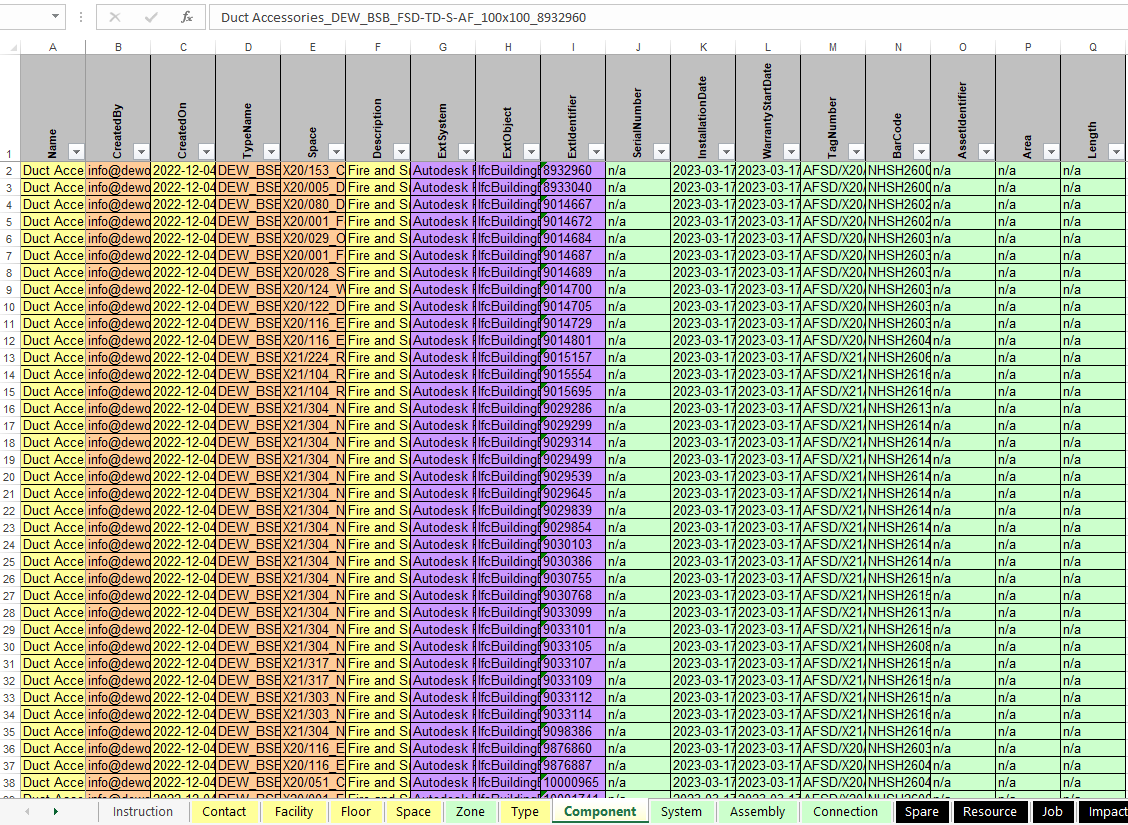The width and height of the screenshot is (1128, 825).
Task: Open the TagNumber column filter dropdown
Action: [x=856, y=152]
